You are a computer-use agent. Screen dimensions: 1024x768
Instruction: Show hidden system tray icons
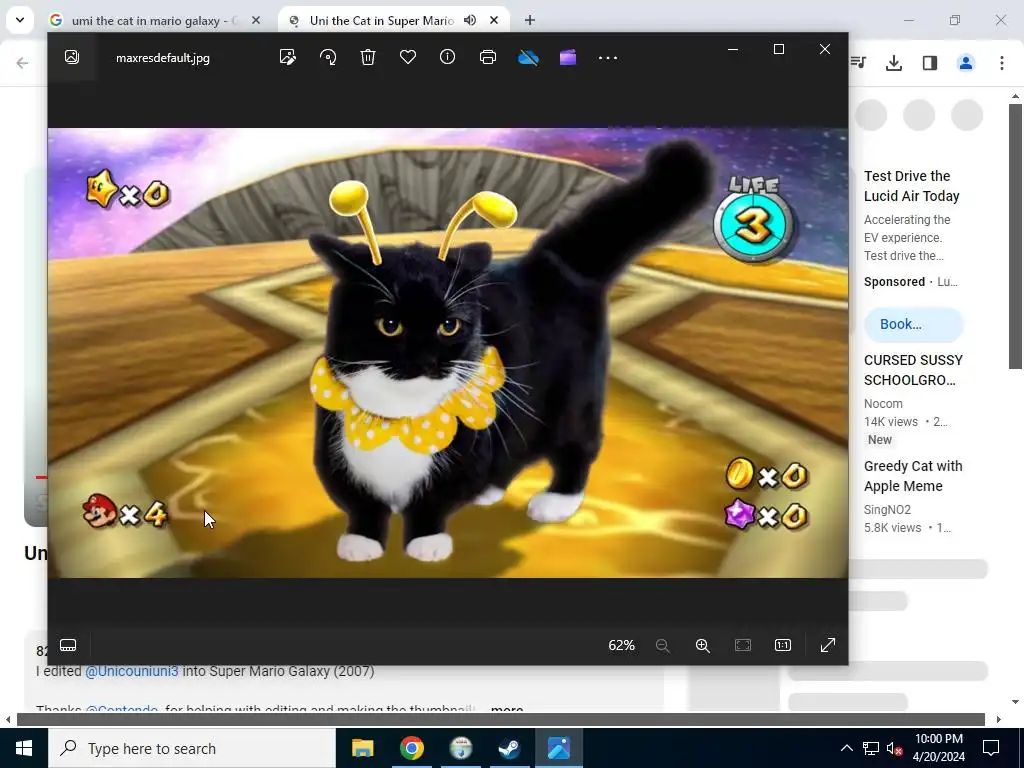[846, 748]
